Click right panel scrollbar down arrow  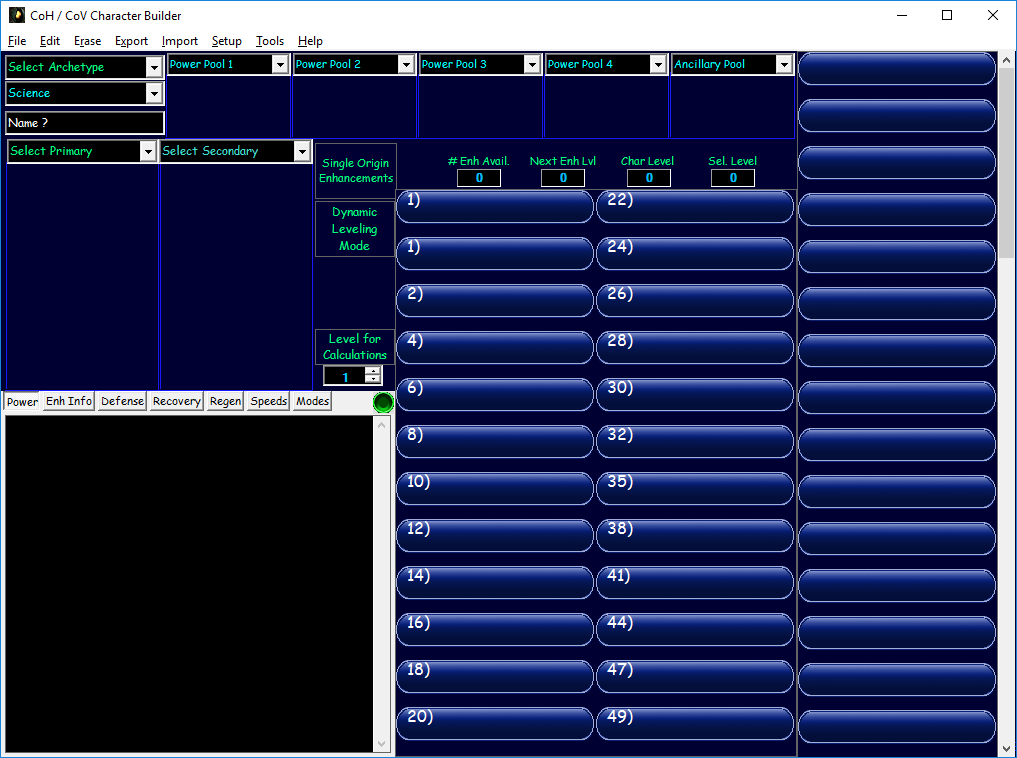1006,748
